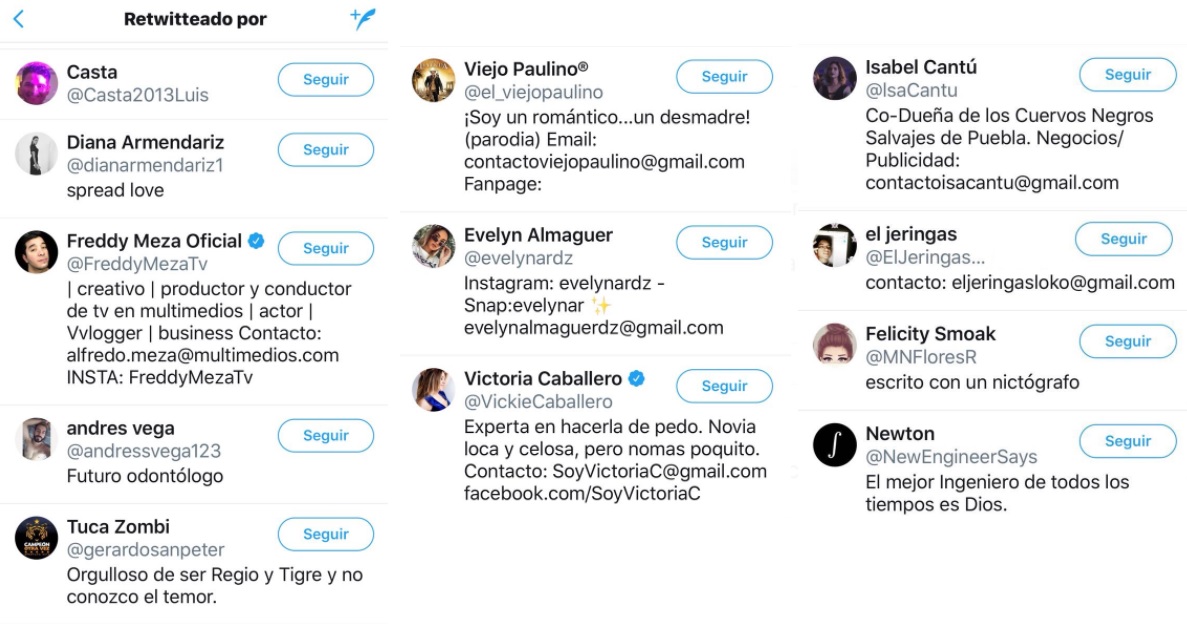1187x624 pixels.
Task: Open Casta's profile picture
Action: click(37, 83)
